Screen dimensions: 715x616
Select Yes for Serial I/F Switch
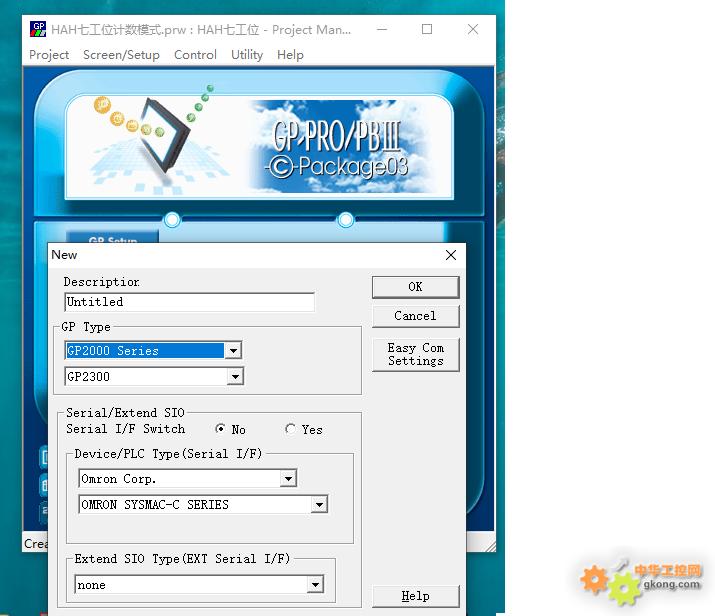pyautogui.click(x=290, y=429)
